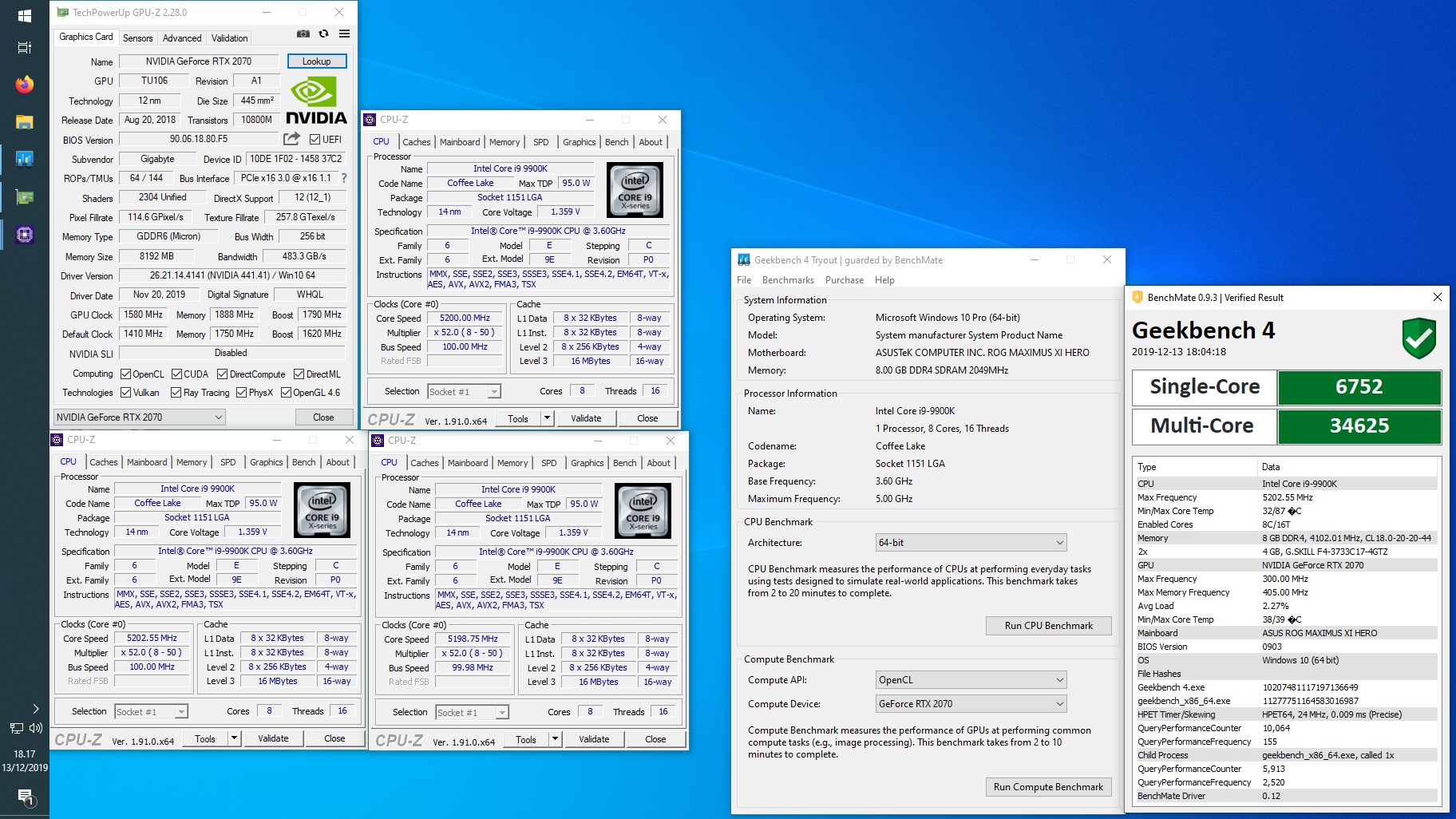This screenshot has width=1456, height=819.
Task: Open File Explorer from the taskbar
Action: coord(24,122)
